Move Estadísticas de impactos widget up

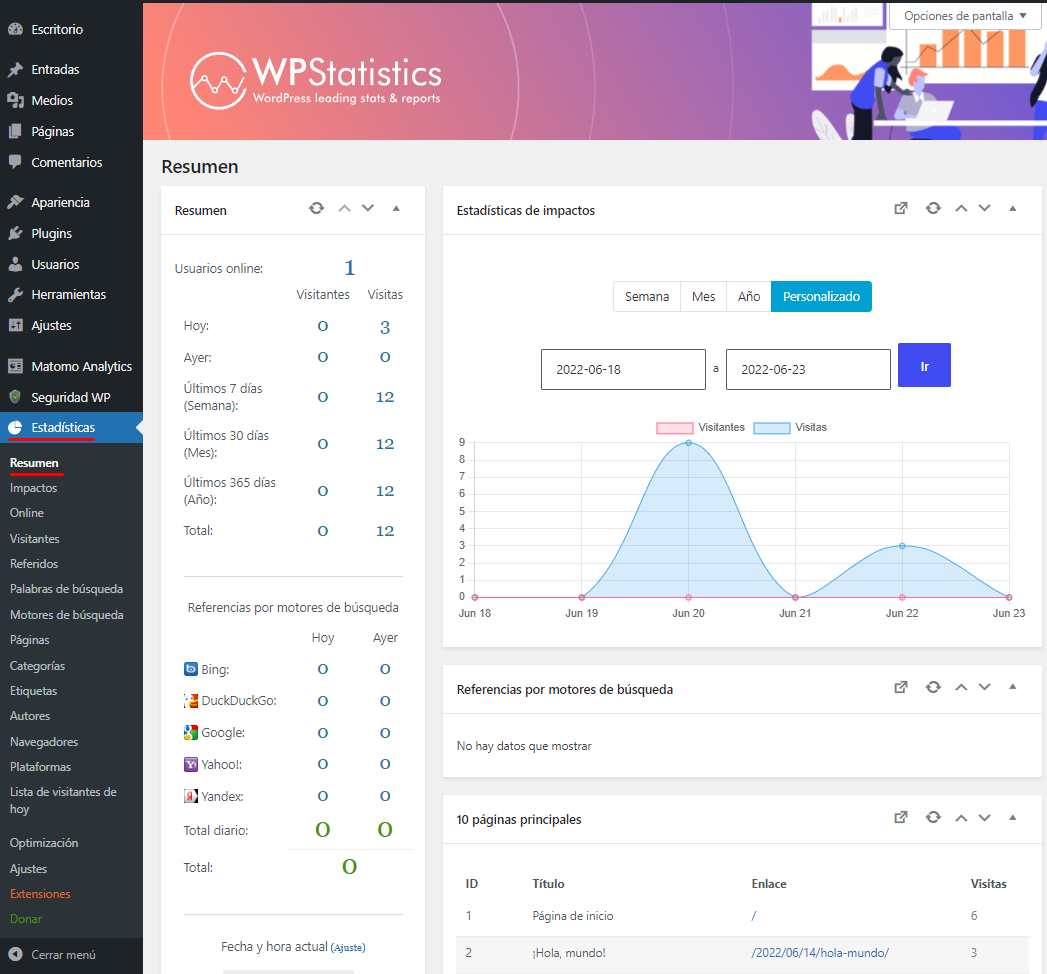pos(961,208)
